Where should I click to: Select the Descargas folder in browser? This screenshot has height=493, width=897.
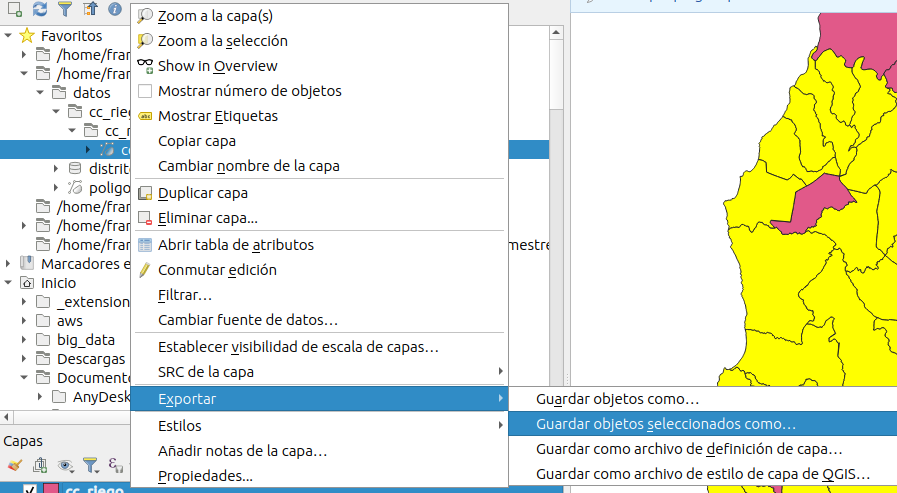[x=90, y=358]
